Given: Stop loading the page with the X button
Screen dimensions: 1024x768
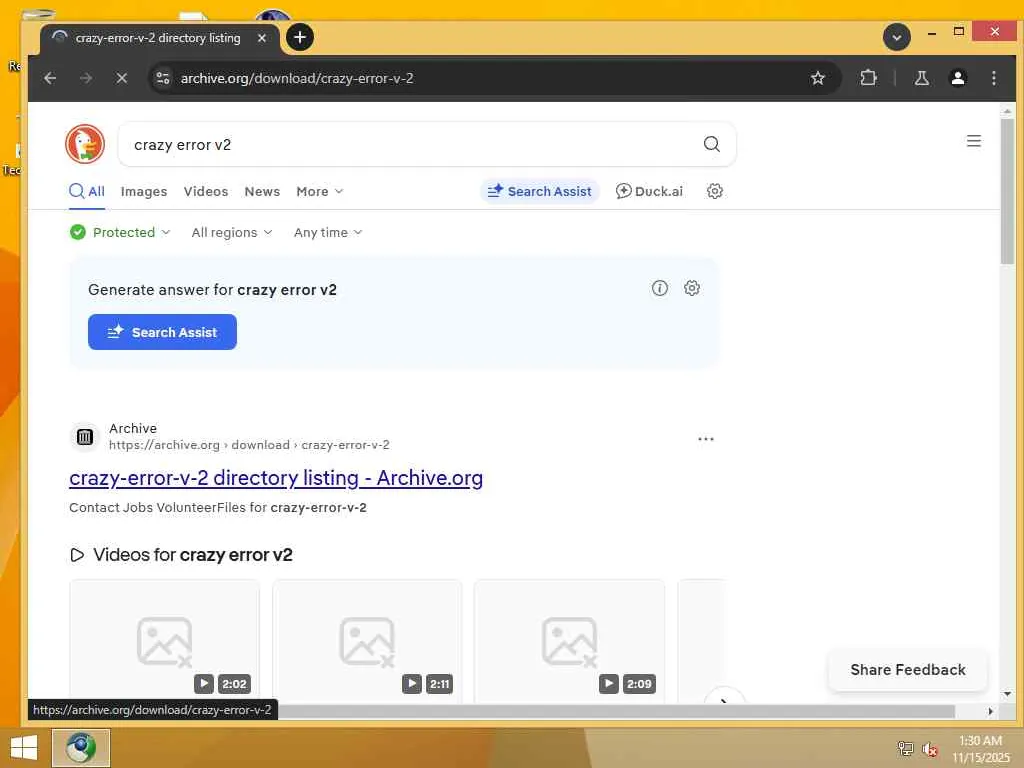Looking at the screenshot, I should pos(121,78).
